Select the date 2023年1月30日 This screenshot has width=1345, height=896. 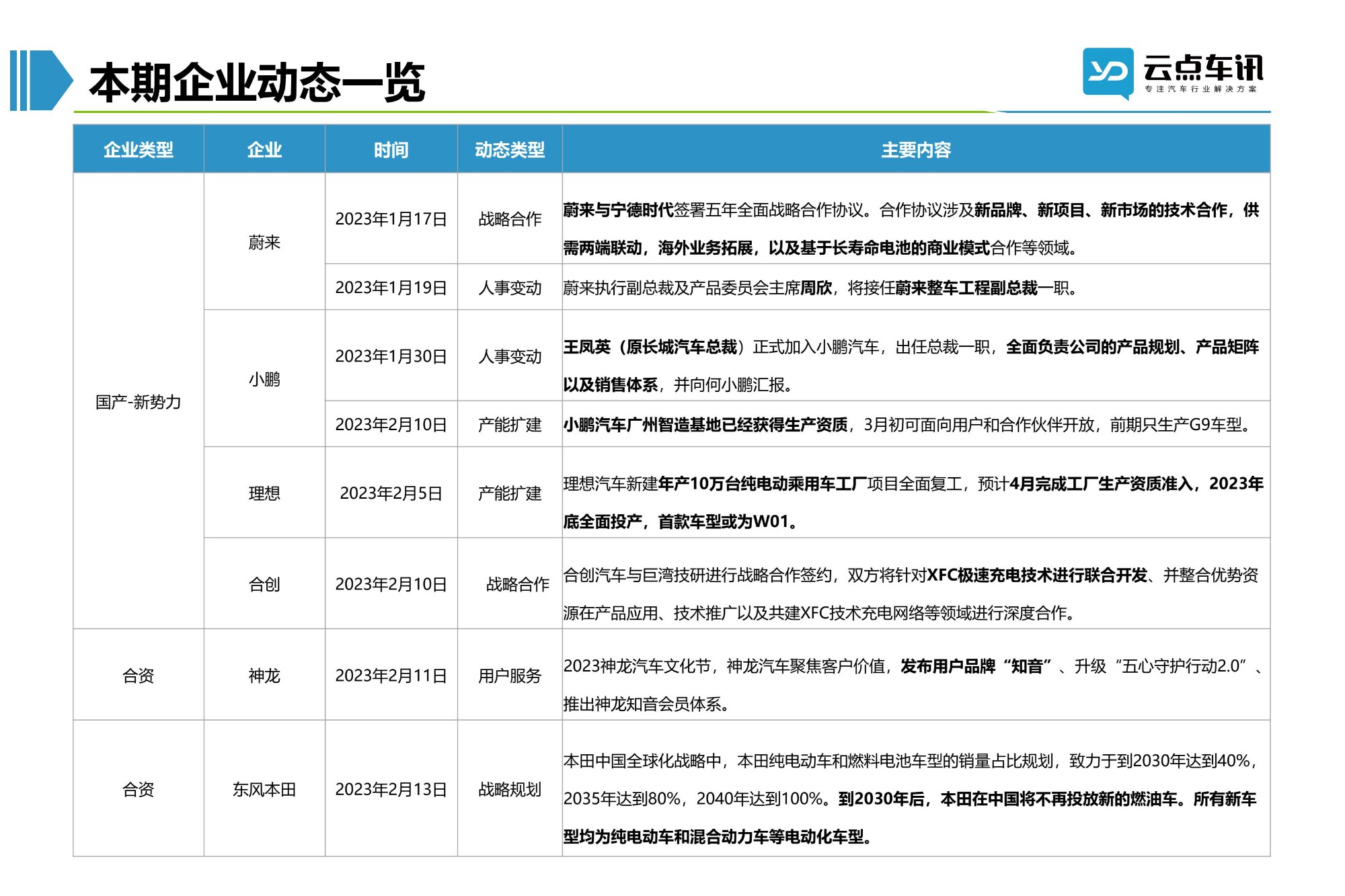[x=391, y=356]
